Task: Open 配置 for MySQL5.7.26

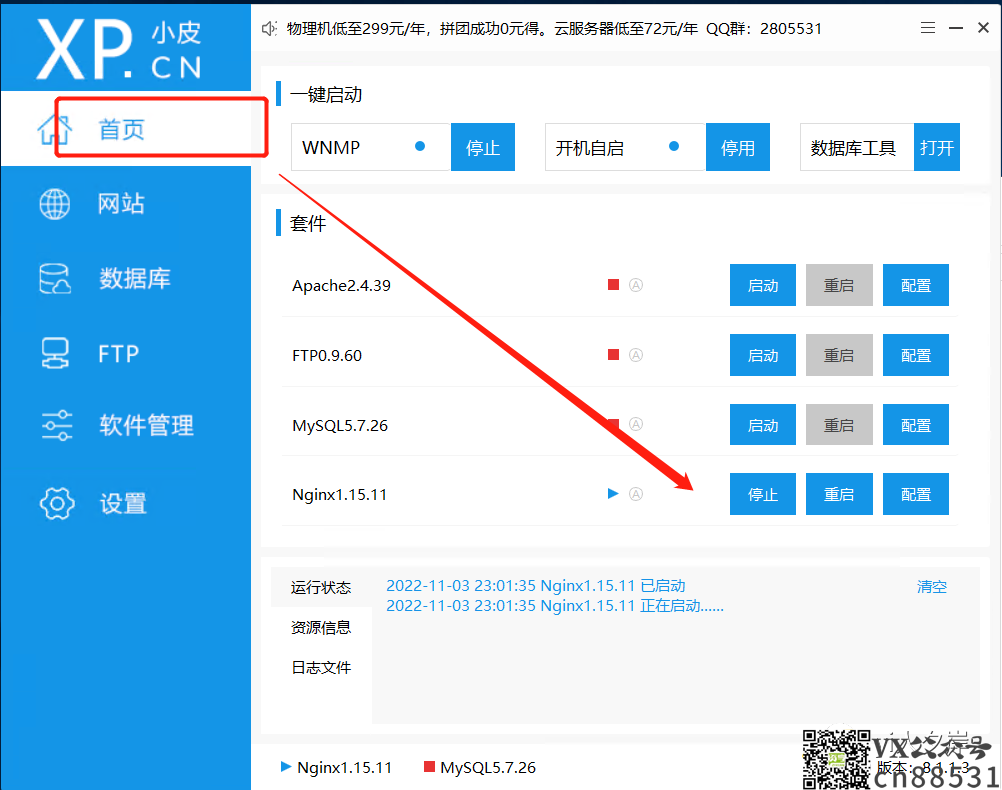Action: (916, 424)
